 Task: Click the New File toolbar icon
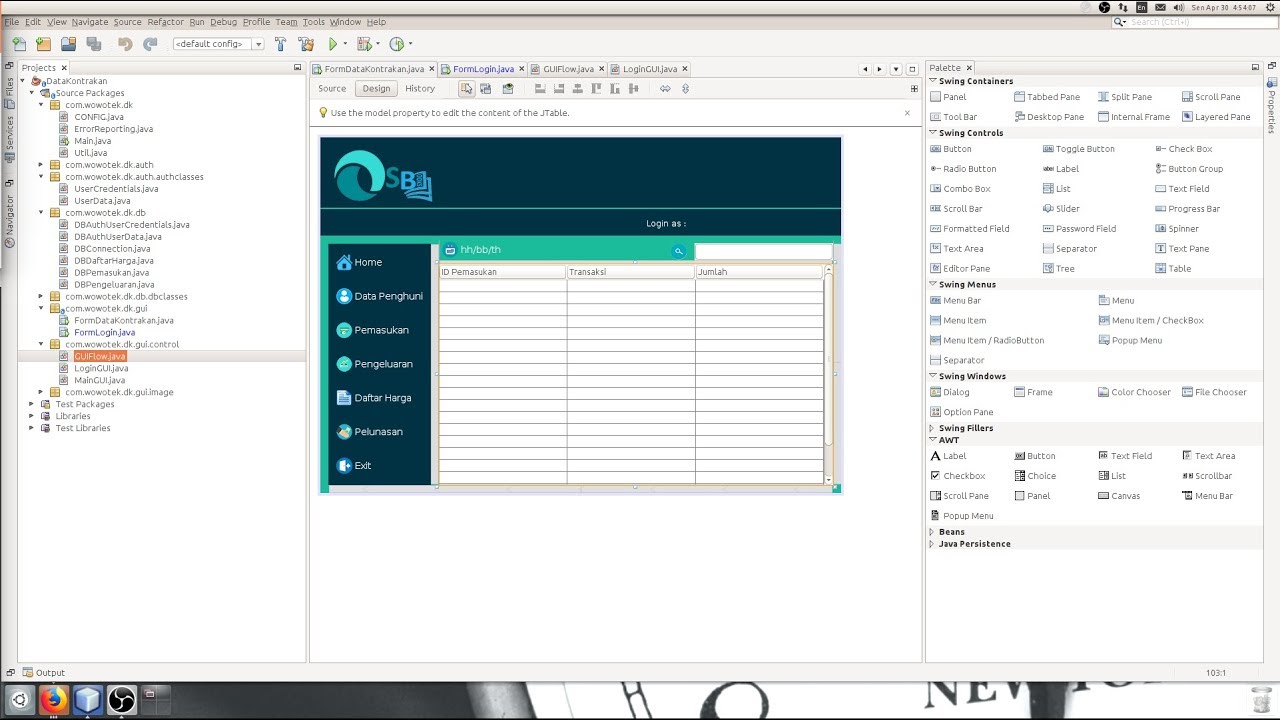tap(19, 44)
